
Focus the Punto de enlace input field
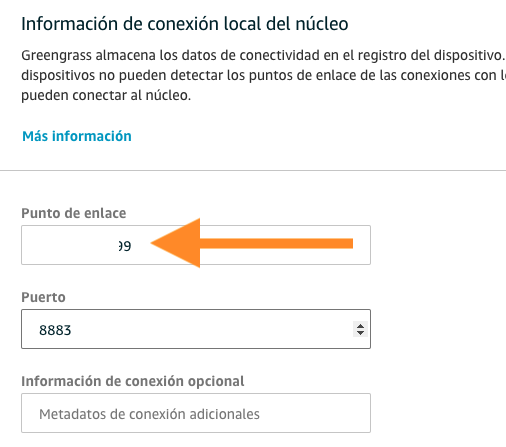196,245
